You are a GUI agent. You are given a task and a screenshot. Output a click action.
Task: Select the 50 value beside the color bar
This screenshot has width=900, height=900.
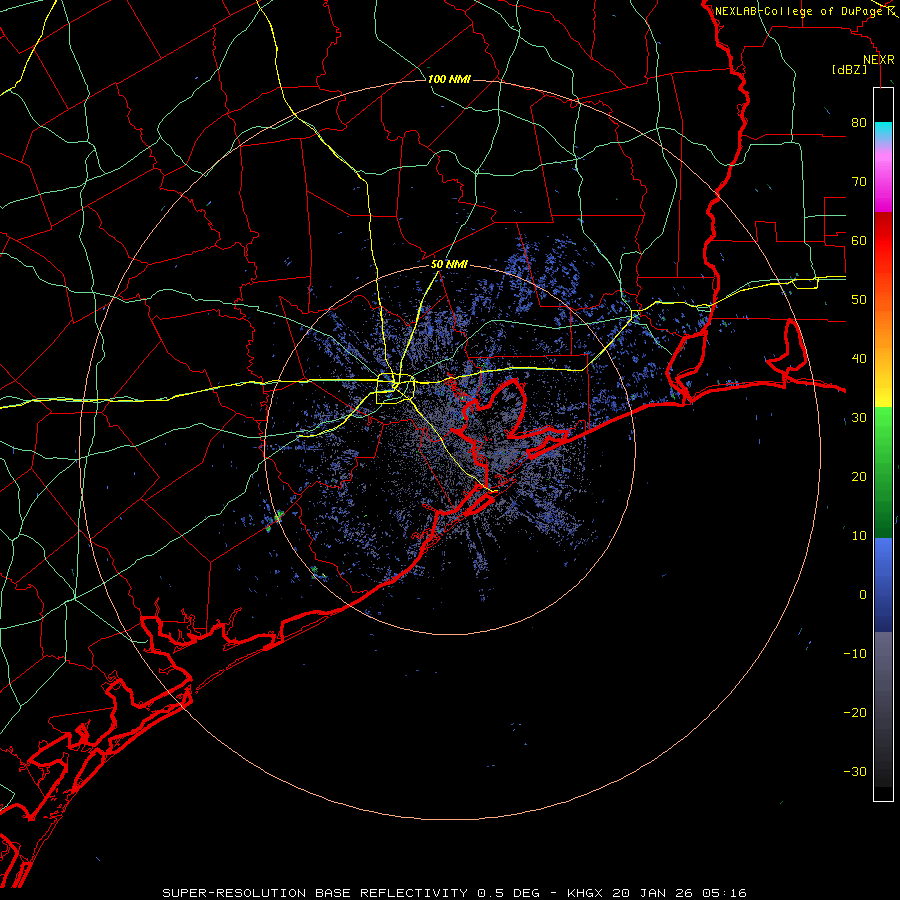[859, 300]
